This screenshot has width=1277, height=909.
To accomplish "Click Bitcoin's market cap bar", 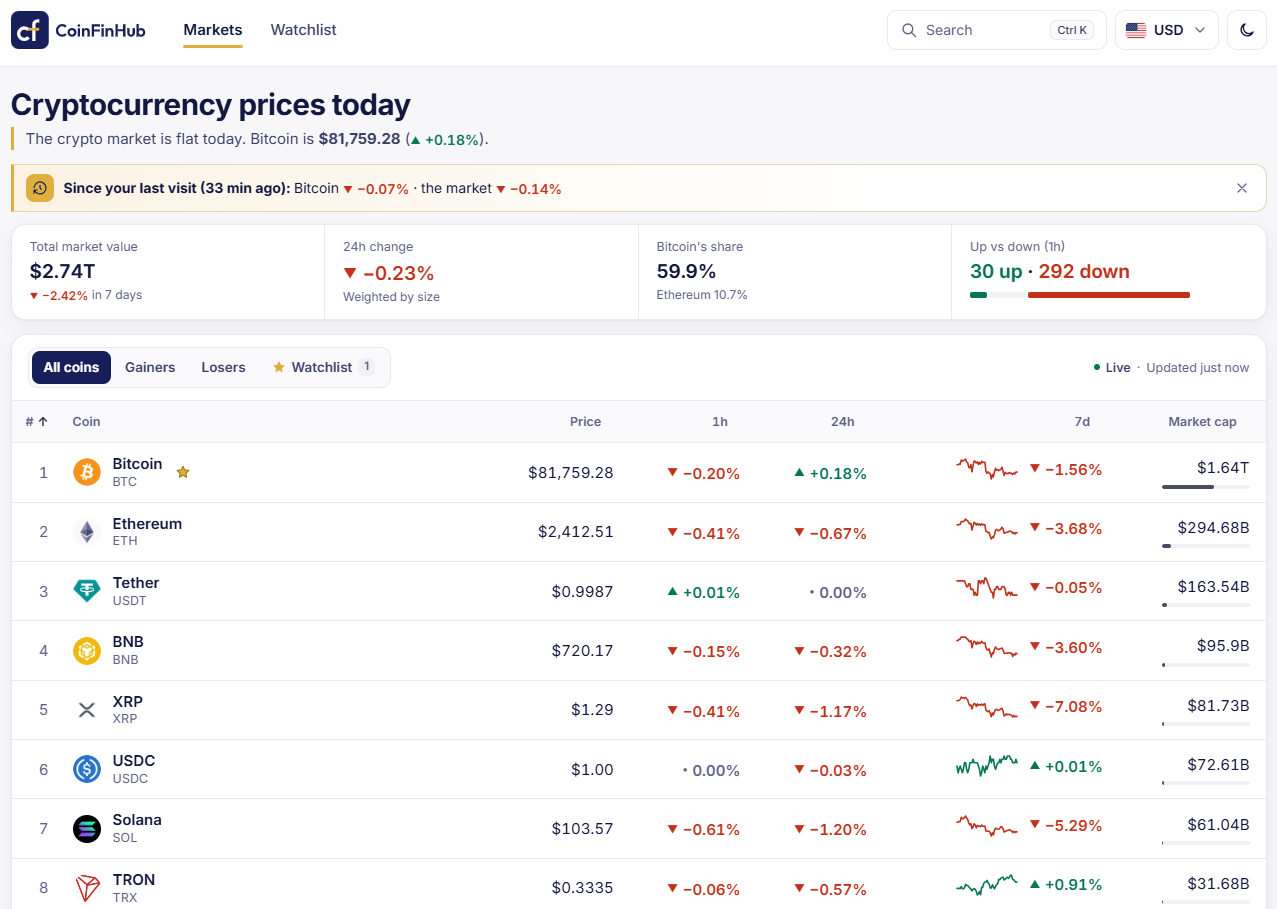I will point(1206,487).
